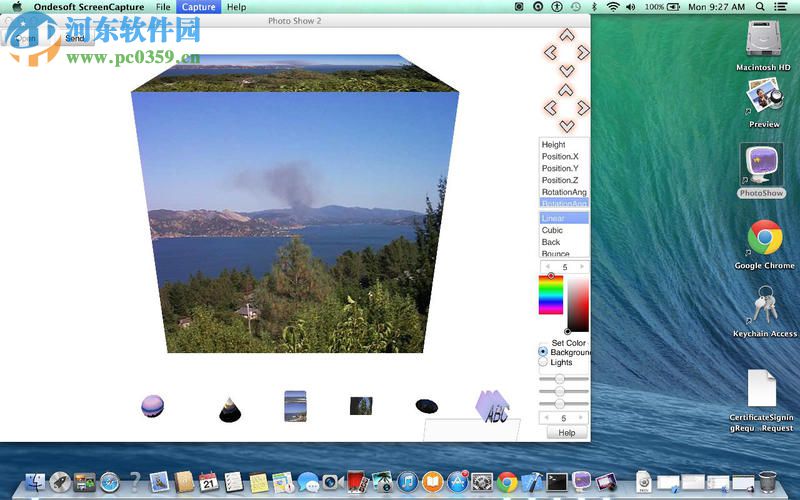This screenshot has height=500, width=800.
Task: Select Position.X in the property list
Action: 564,157
